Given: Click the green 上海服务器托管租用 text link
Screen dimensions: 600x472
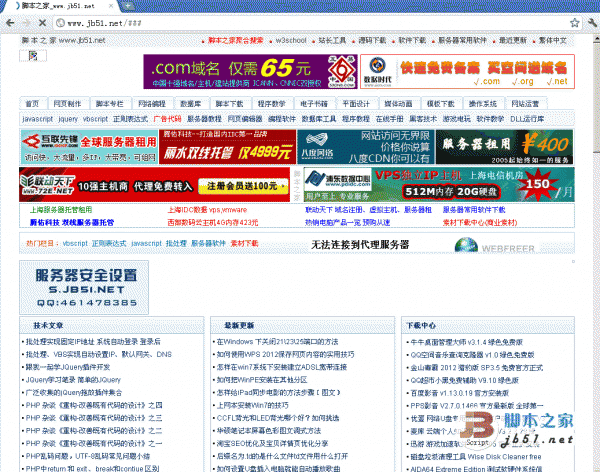Looking at the screenshot, I should [61, 210].
